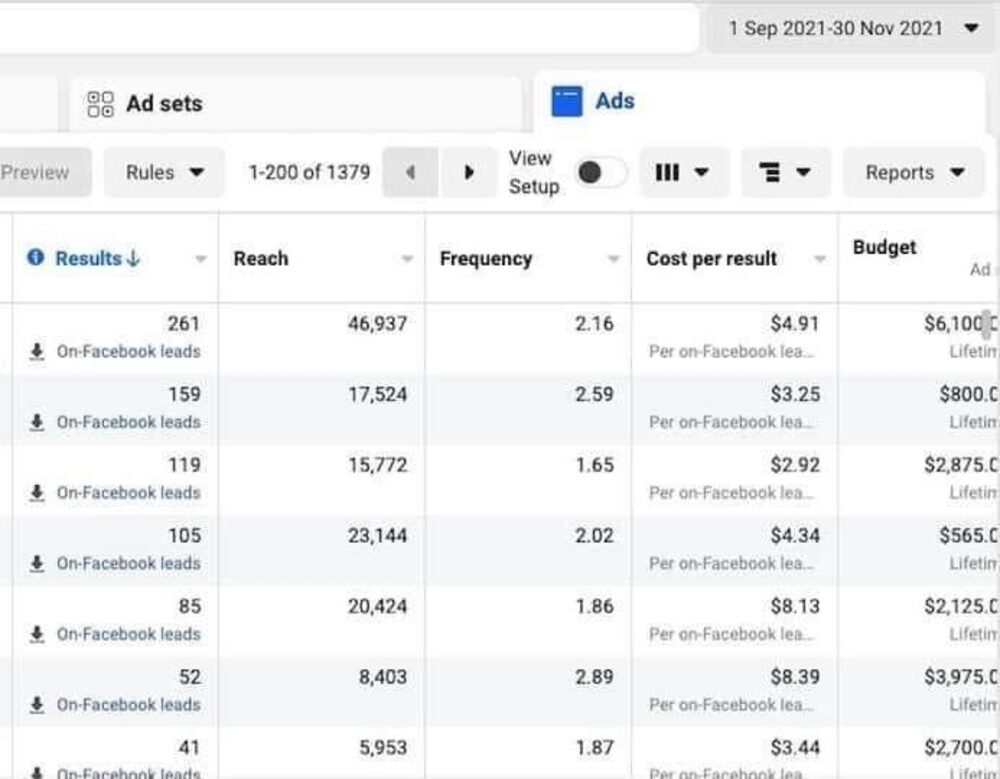Download leads icon for 119 results row
Viewport: 1000px width, 779px height.
(x=37, y=493)
